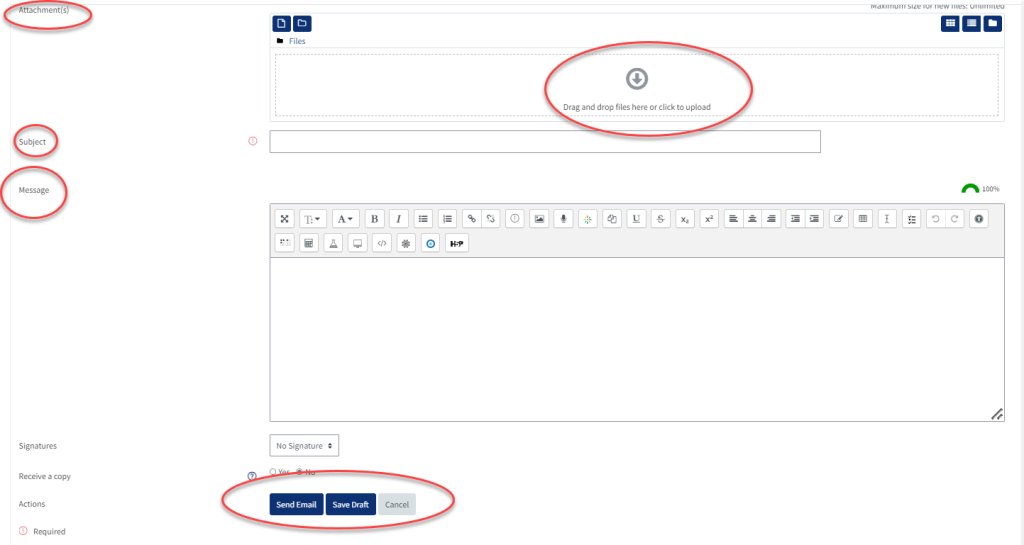Click the edit pencil square icon
Image resolution: width=1024 pixels, height=545 pixels.
point(839,219)
